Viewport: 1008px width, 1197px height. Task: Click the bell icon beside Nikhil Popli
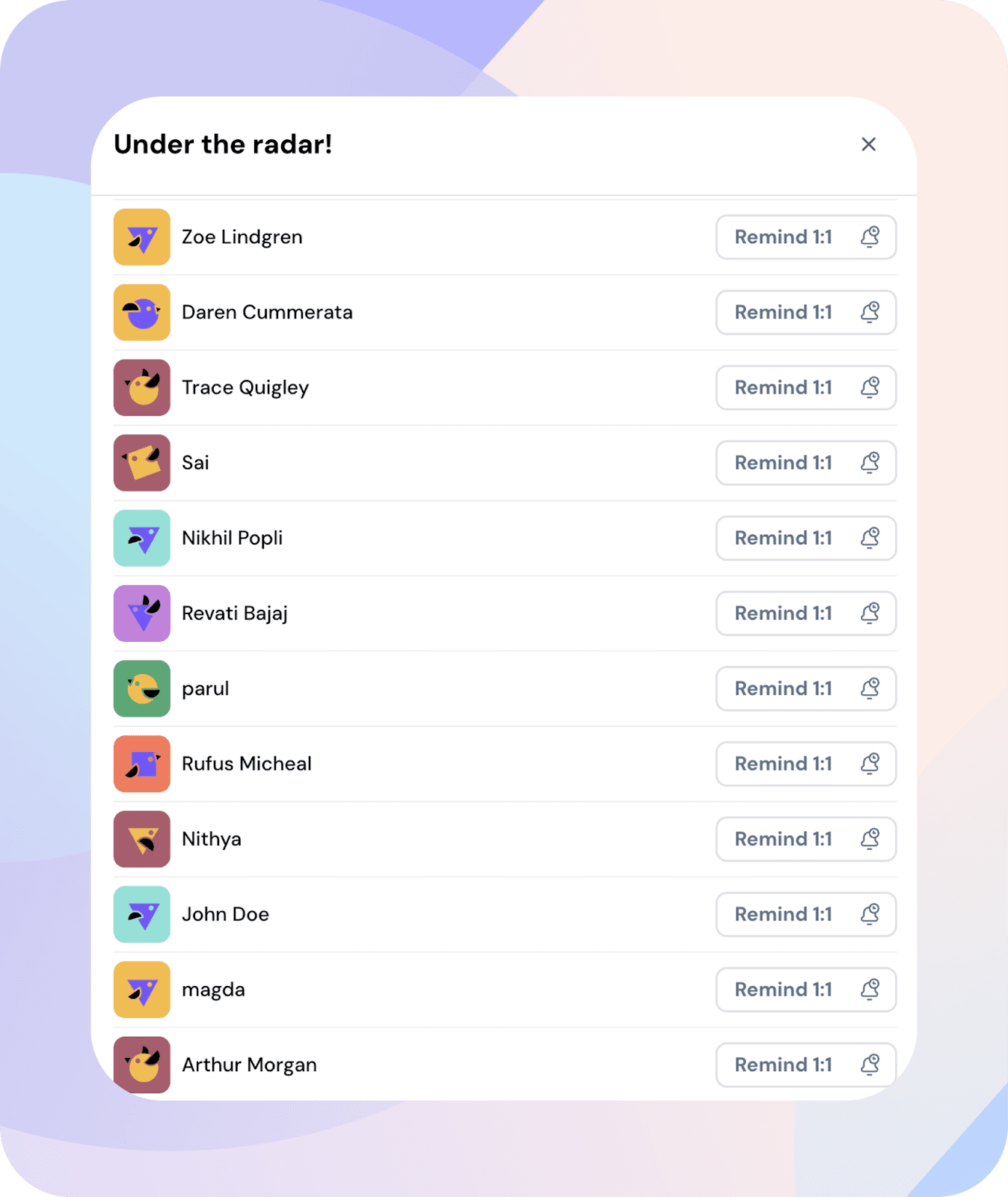point(870,538)
